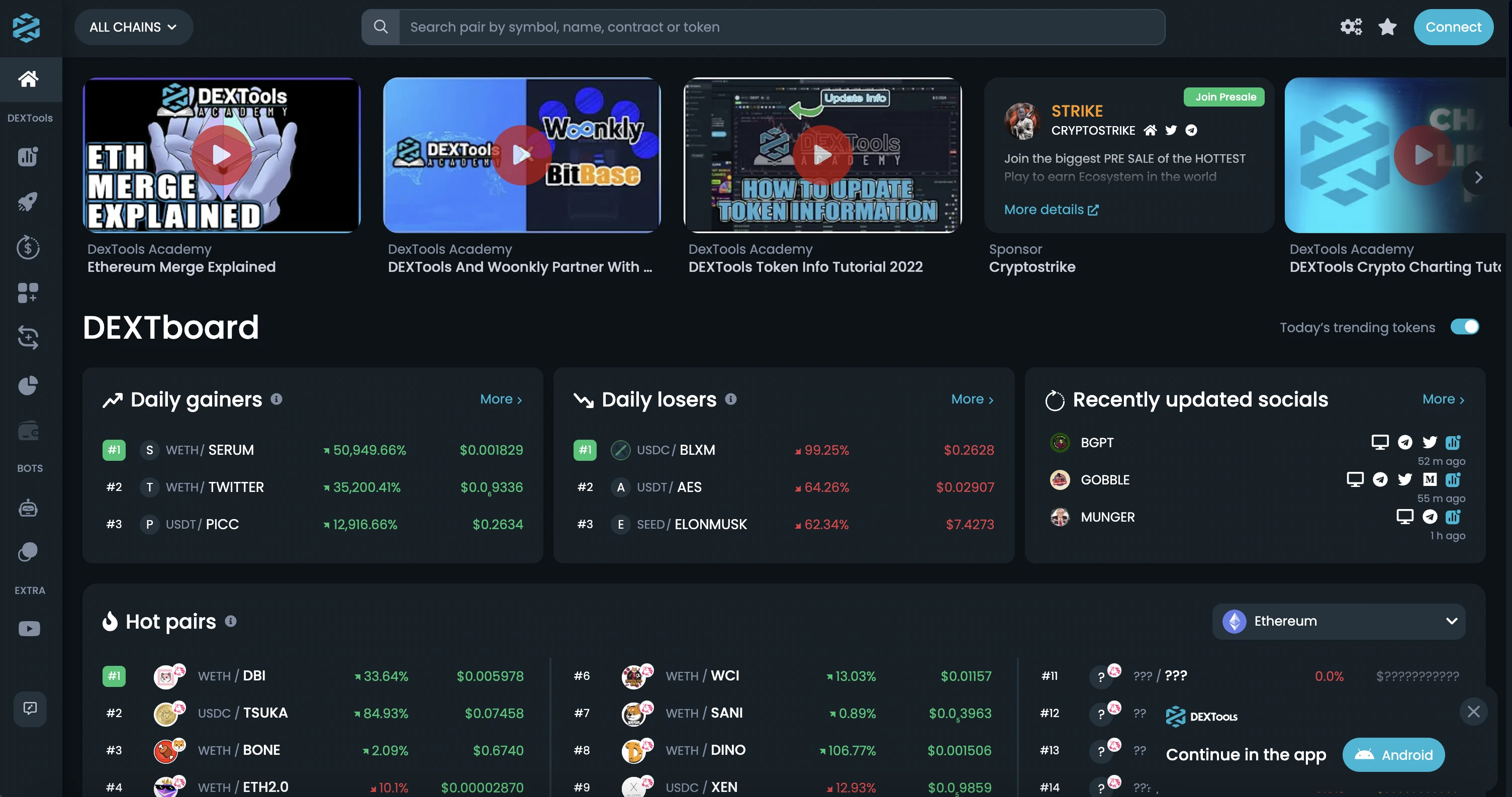Image resolution: width=1512 pixels, height=797 pixels.
Task: Open the swap arrows sidebar icon
Action: click(x=28, y=338)
